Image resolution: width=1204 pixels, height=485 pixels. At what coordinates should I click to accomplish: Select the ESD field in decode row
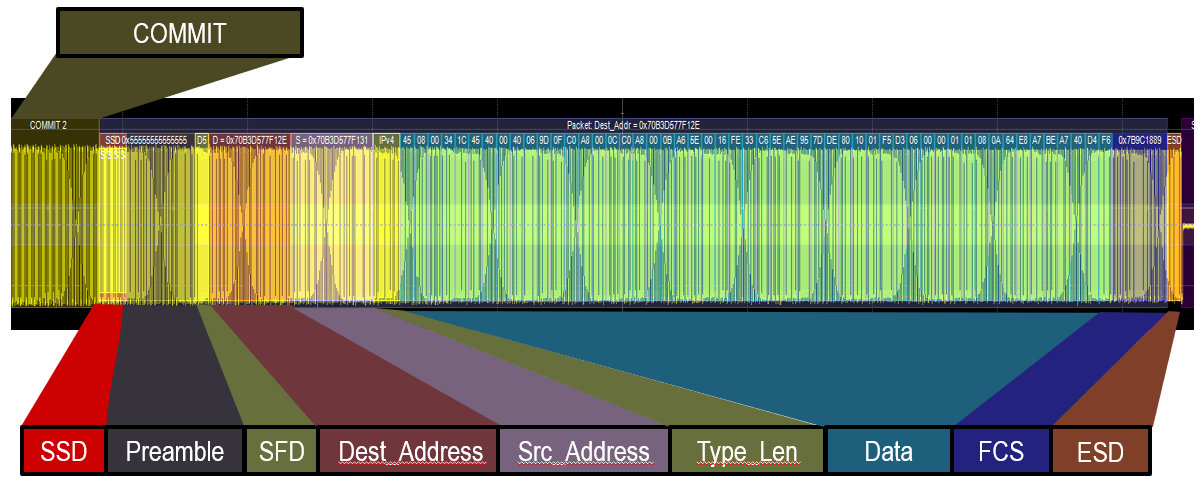[x=1174, y=140]
